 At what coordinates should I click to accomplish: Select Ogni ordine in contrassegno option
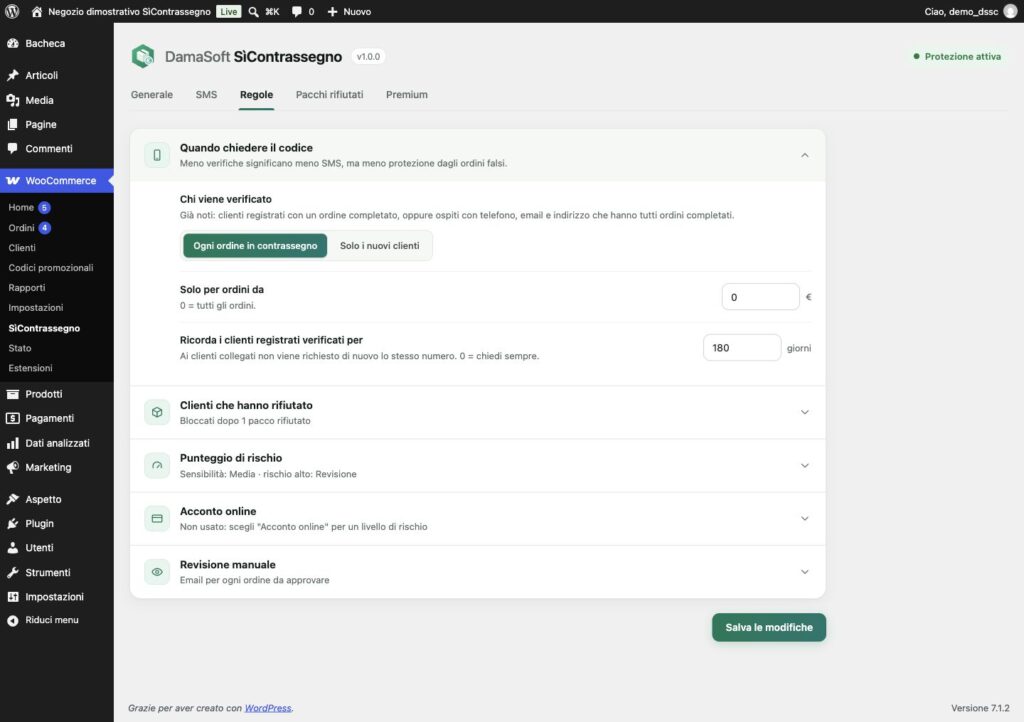coord(255,245)
